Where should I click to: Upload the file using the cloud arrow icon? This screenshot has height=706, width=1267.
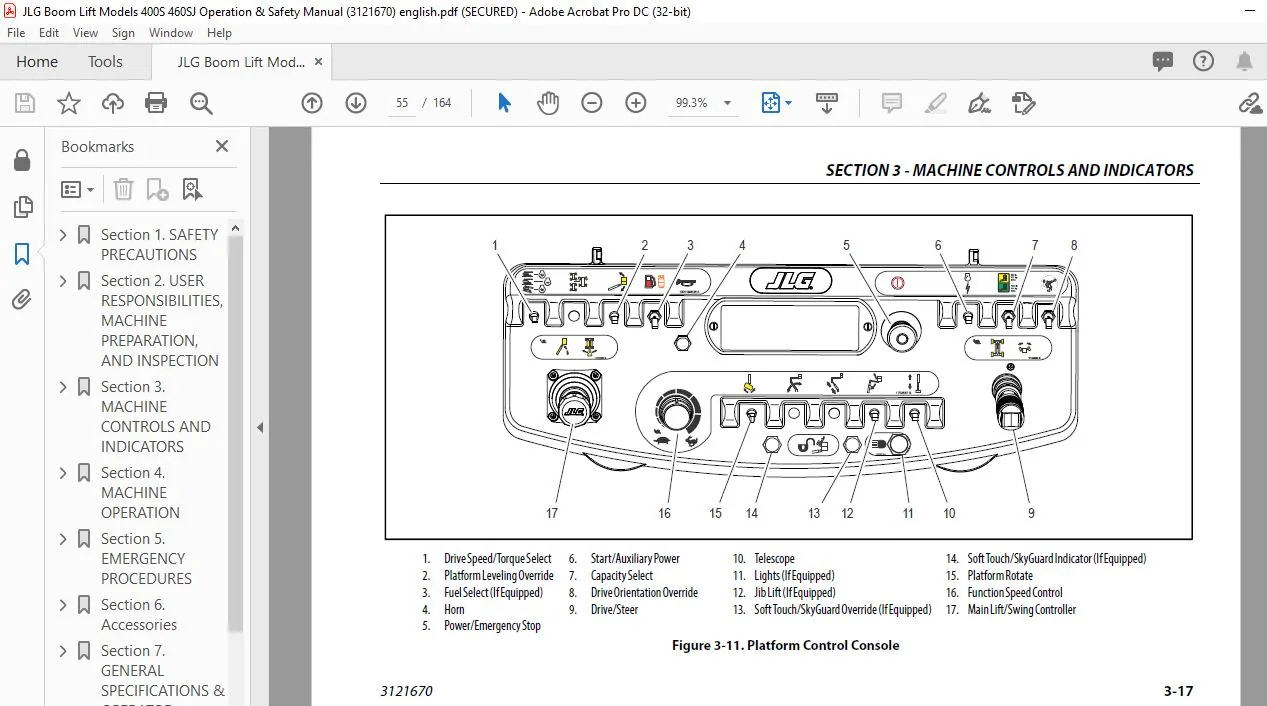click(113, 103)
